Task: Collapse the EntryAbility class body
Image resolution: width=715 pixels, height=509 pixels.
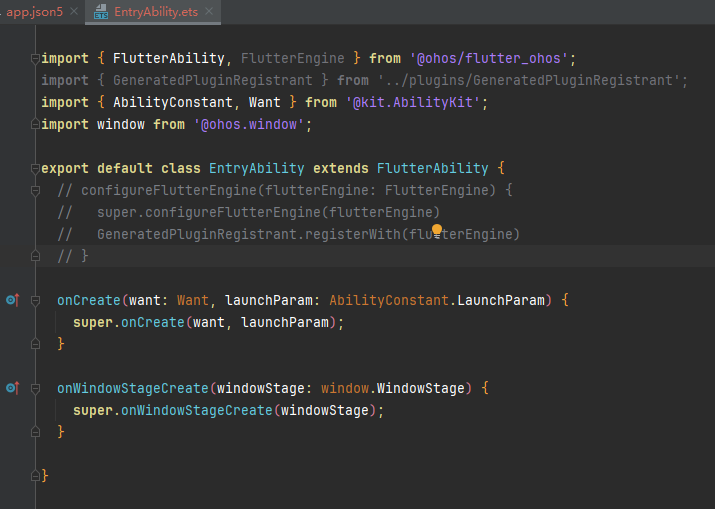Action: pyautogui.click(x=35, y=168)
